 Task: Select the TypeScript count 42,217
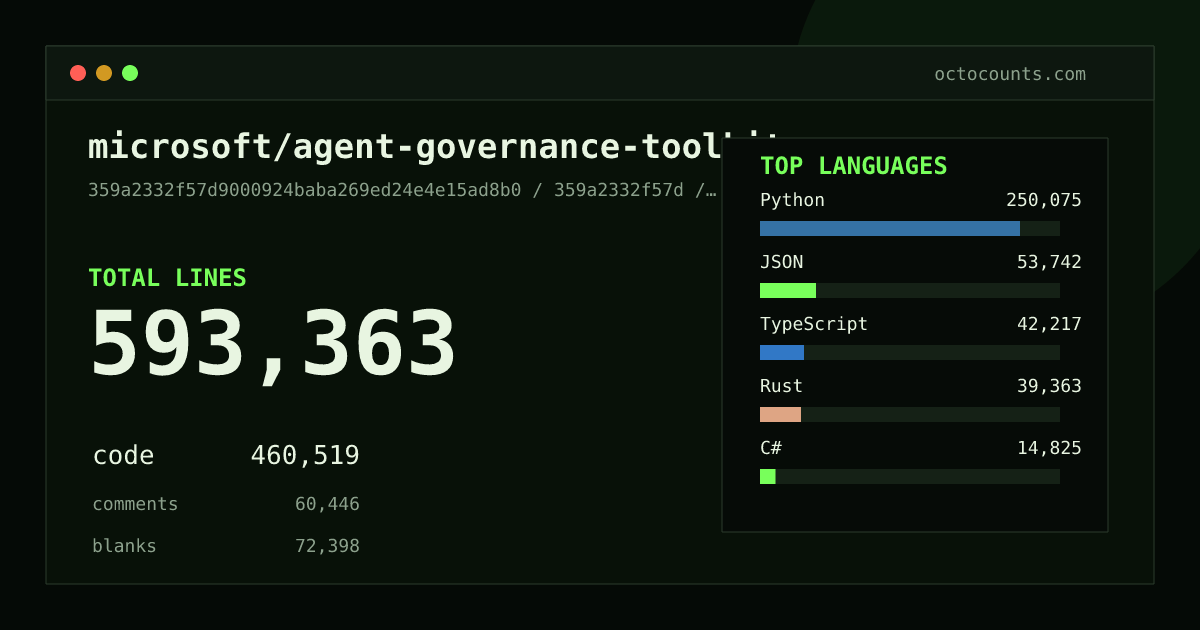click(x=1049, y=324)
